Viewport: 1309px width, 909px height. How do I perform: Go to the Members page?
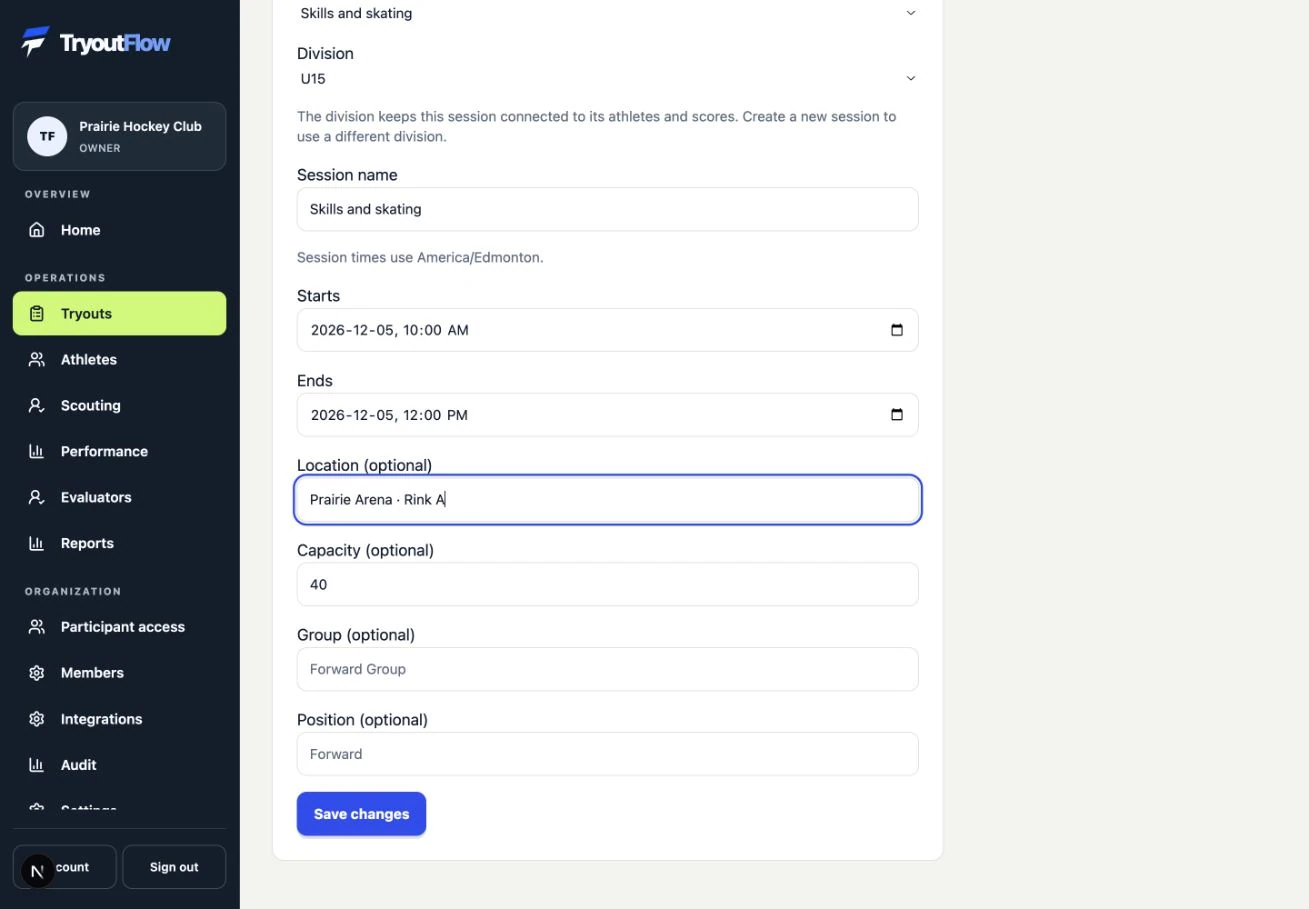tap(119, 673)
